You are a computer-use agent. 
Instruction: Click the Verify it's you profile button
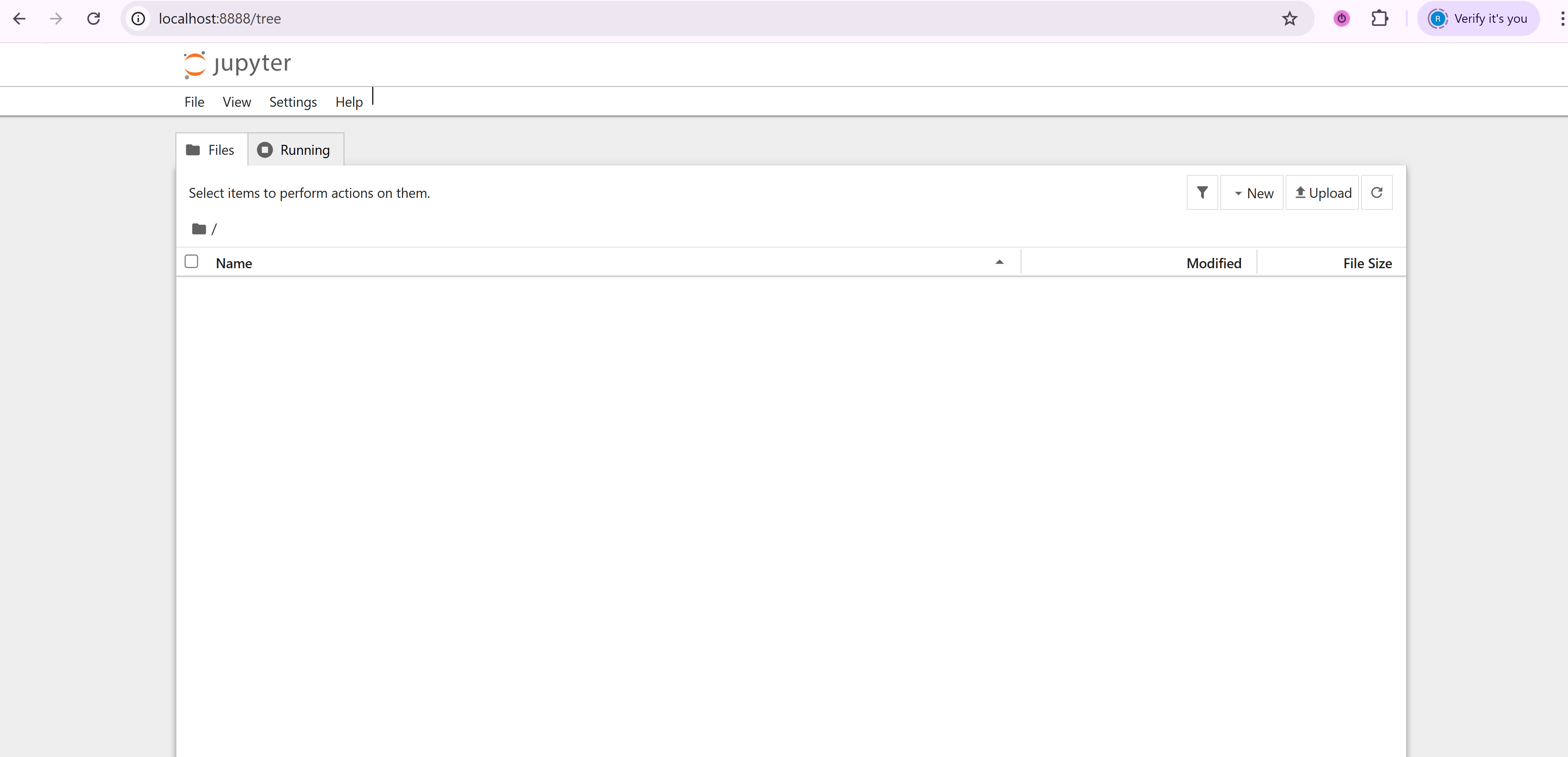(1478, 19)
